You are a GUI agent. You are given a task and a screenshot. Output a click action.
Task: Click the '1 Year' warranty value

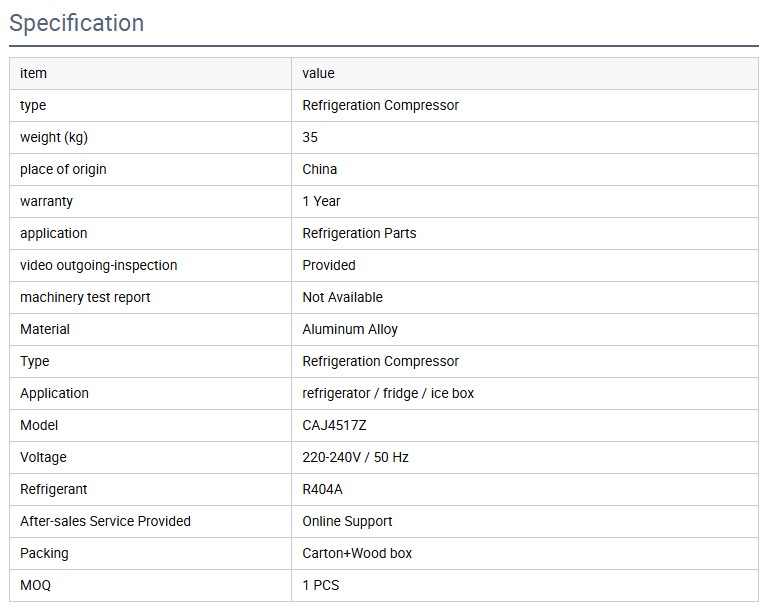pos(321,201)
